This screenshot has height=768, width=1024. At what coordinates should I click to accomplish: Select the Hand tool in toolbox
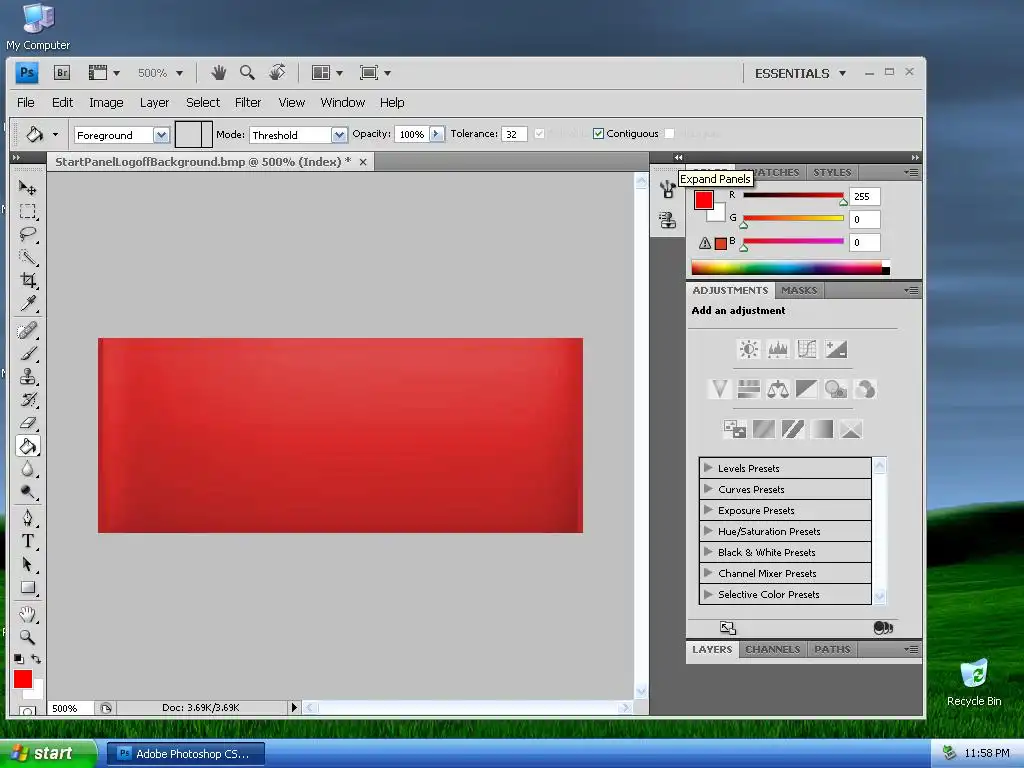[x=27, y=614]
